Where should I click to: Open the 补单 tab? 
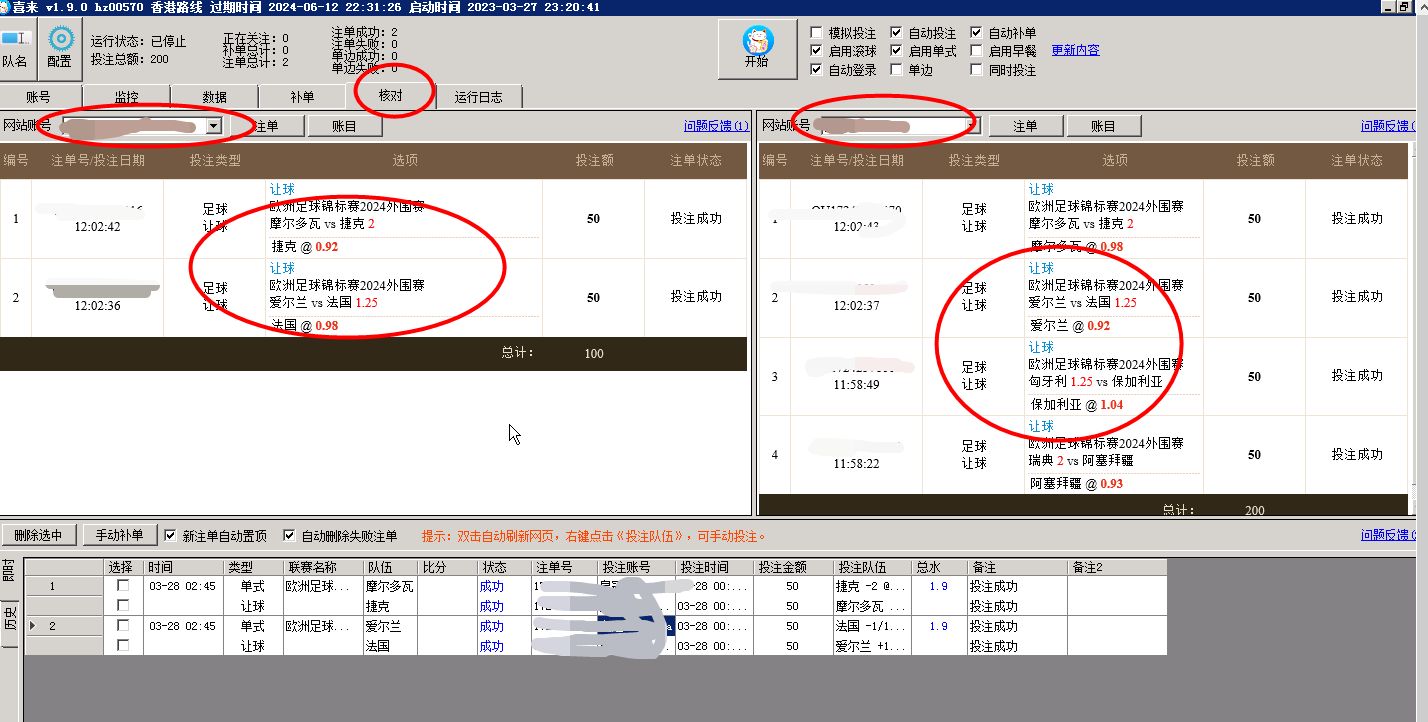tap(302, 97)
